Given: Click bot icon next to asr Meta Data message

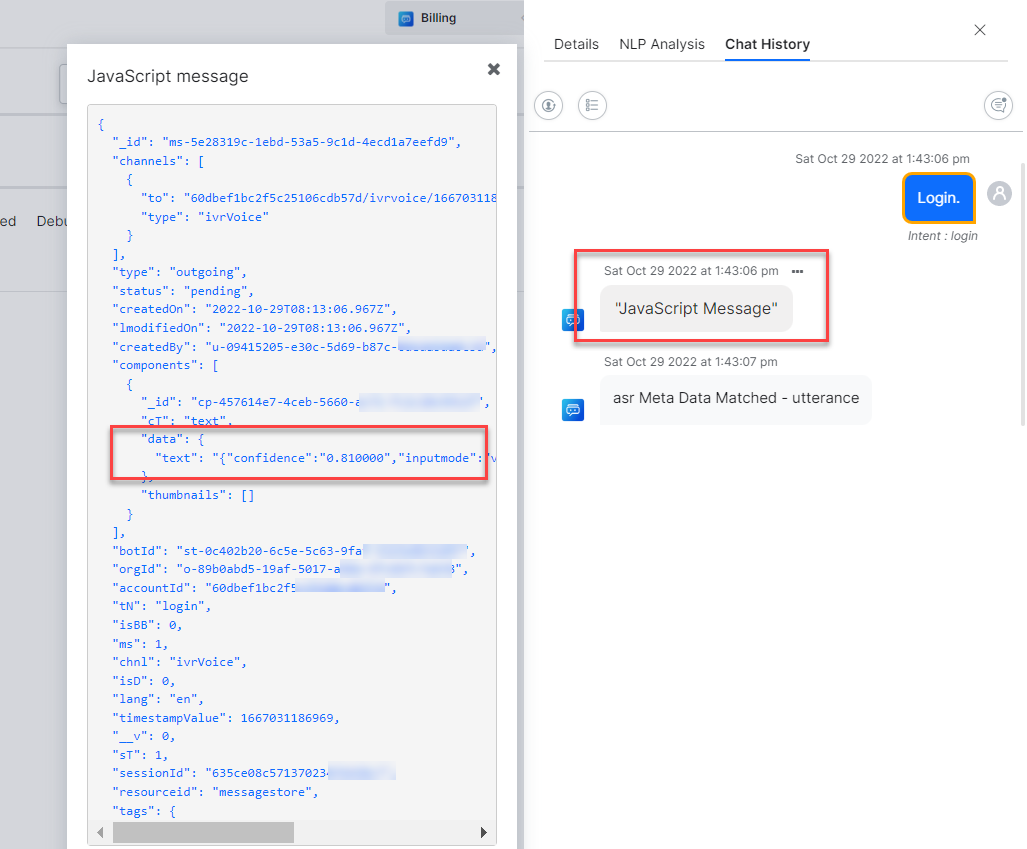Looking at the screenshot, I should click(573, 409).
